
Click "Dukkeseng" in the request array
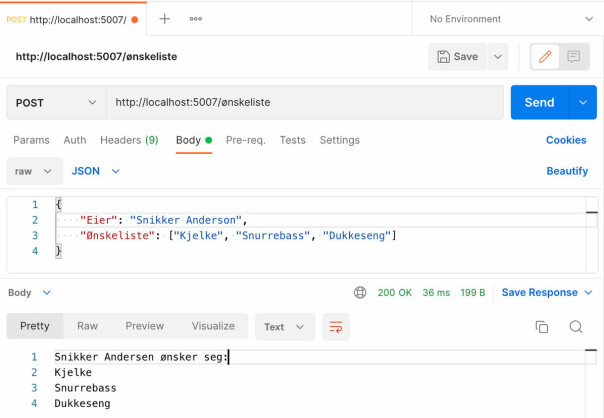point(357,235)
